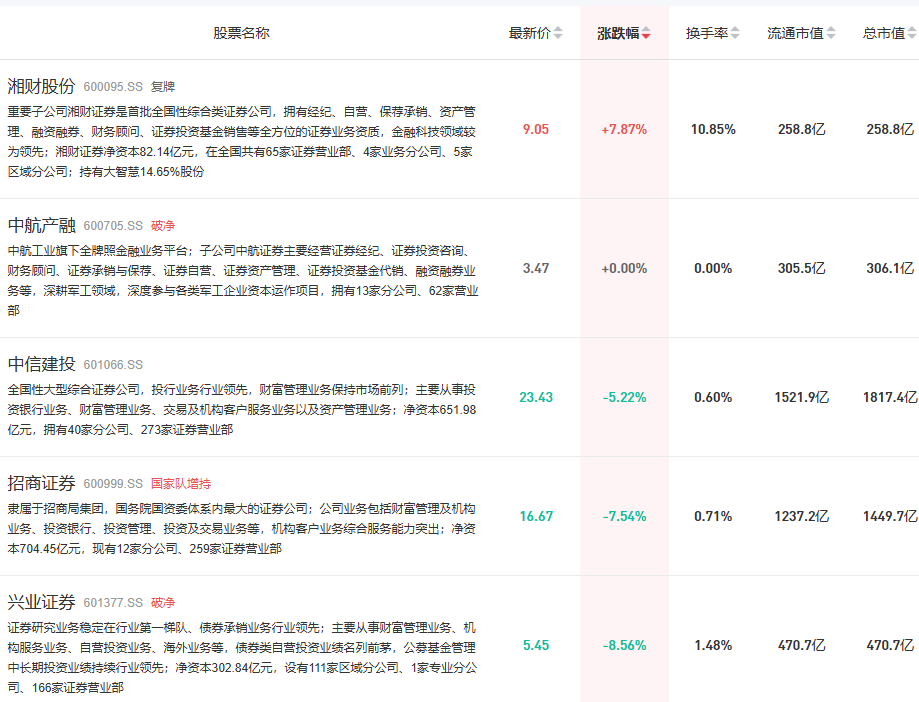Select the 中信建投 stock name

(x=41, y=364)
